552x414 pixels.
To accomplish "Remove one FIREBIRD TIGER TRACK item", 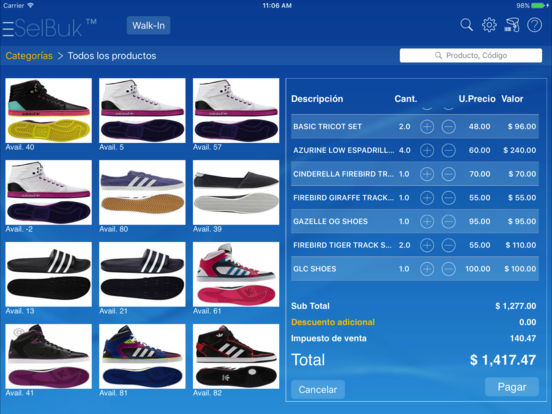I will click(448, 245).
